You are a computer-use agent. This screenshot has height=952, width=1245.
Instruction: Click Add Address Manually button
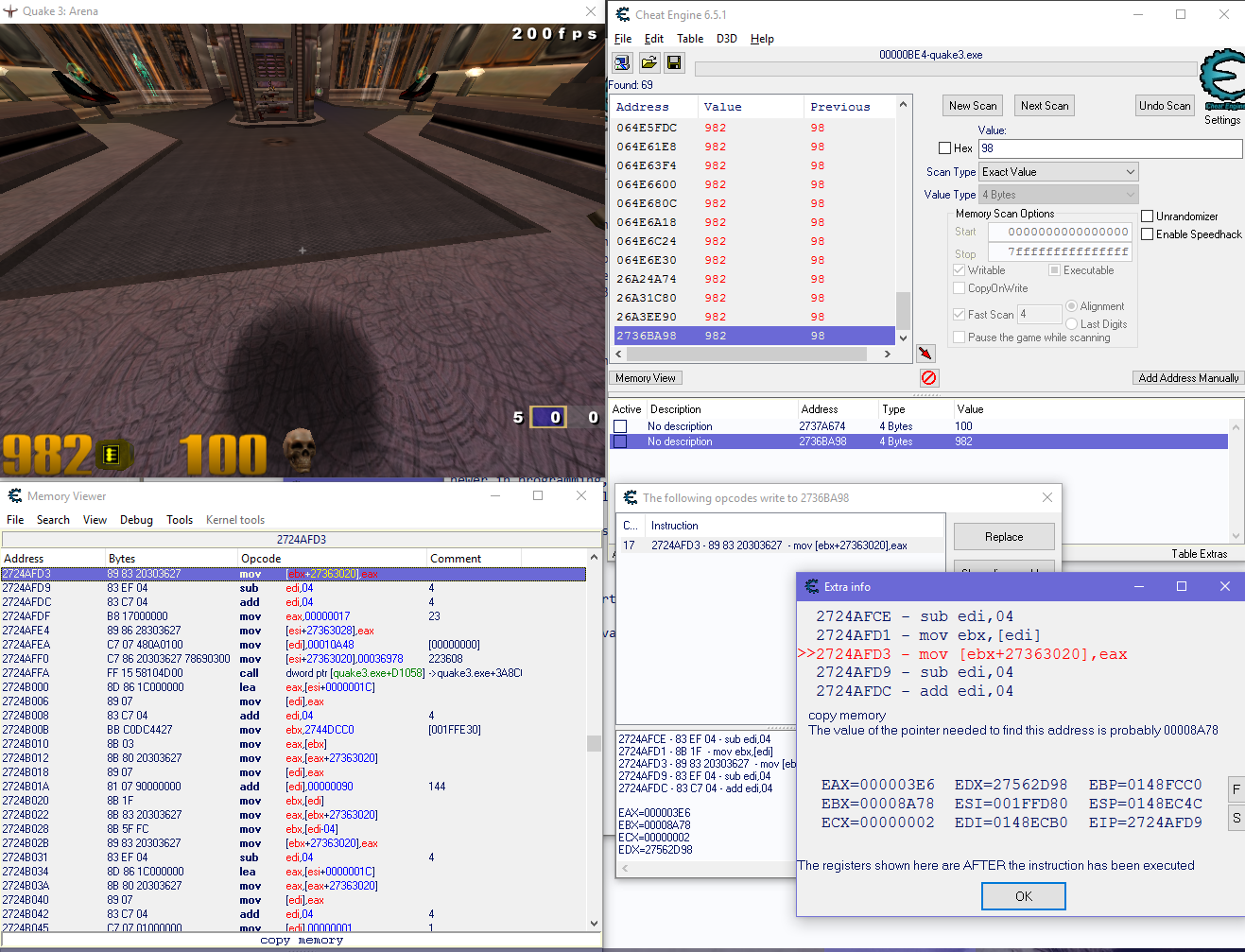(x=1188, y=378)
